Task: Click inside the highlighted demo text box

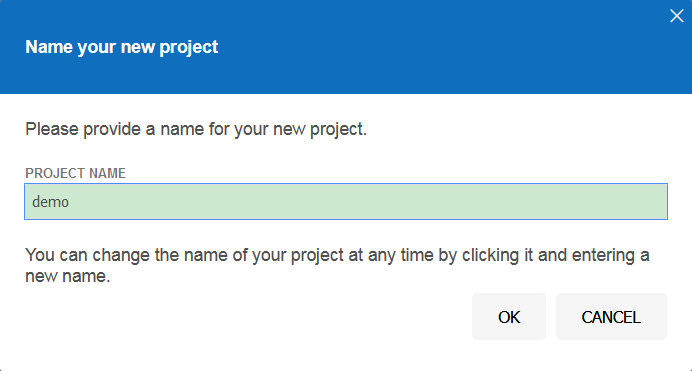Action: click(x=346, y=202)
